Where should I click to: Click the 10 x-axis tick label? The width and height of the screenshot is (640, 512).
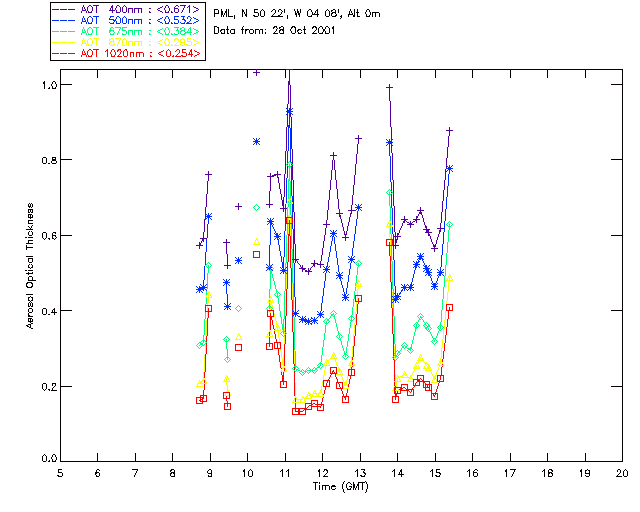coord(247,473)
